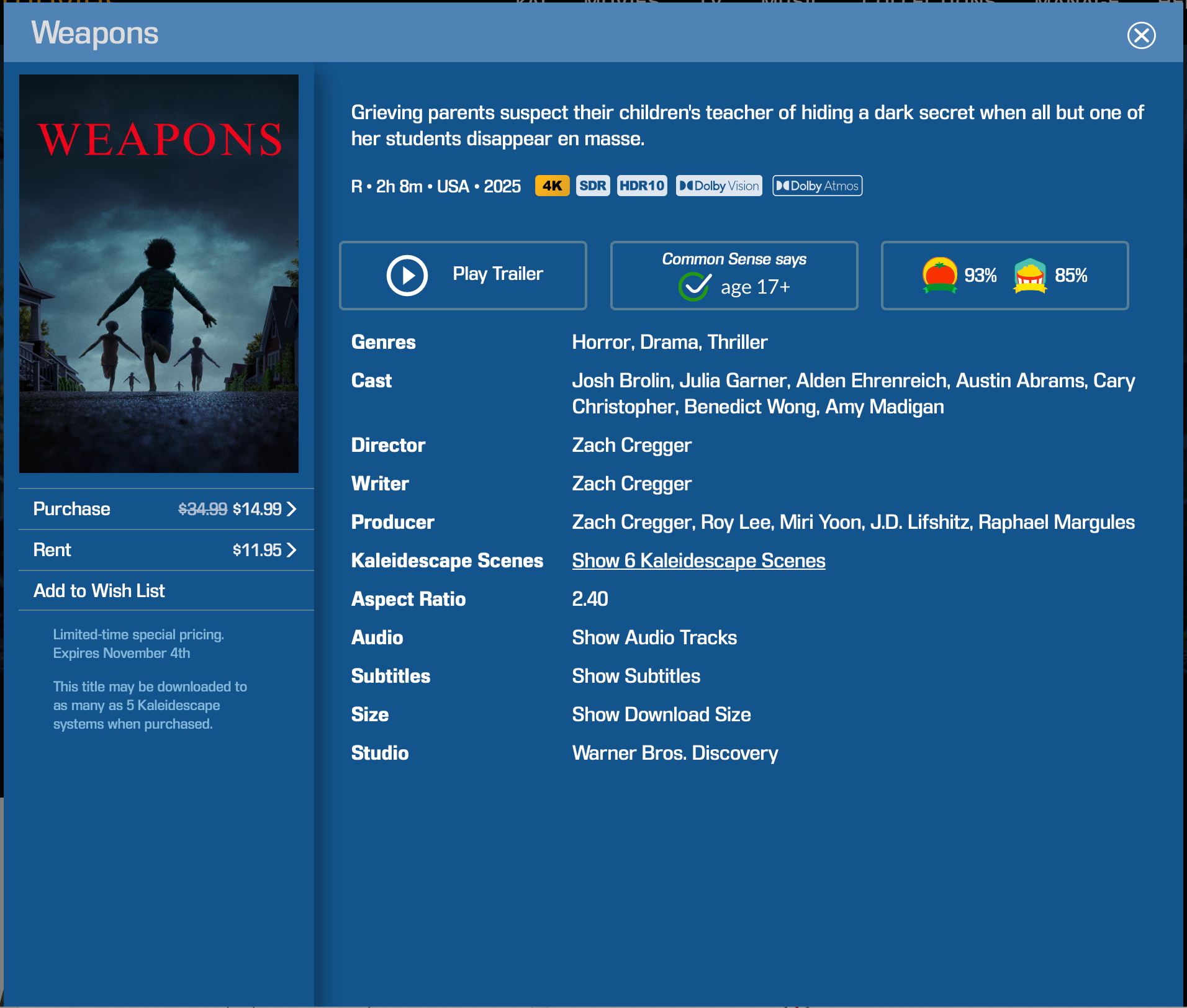Click the 4K badge
1187x1008 pixels.
(552, 186)
